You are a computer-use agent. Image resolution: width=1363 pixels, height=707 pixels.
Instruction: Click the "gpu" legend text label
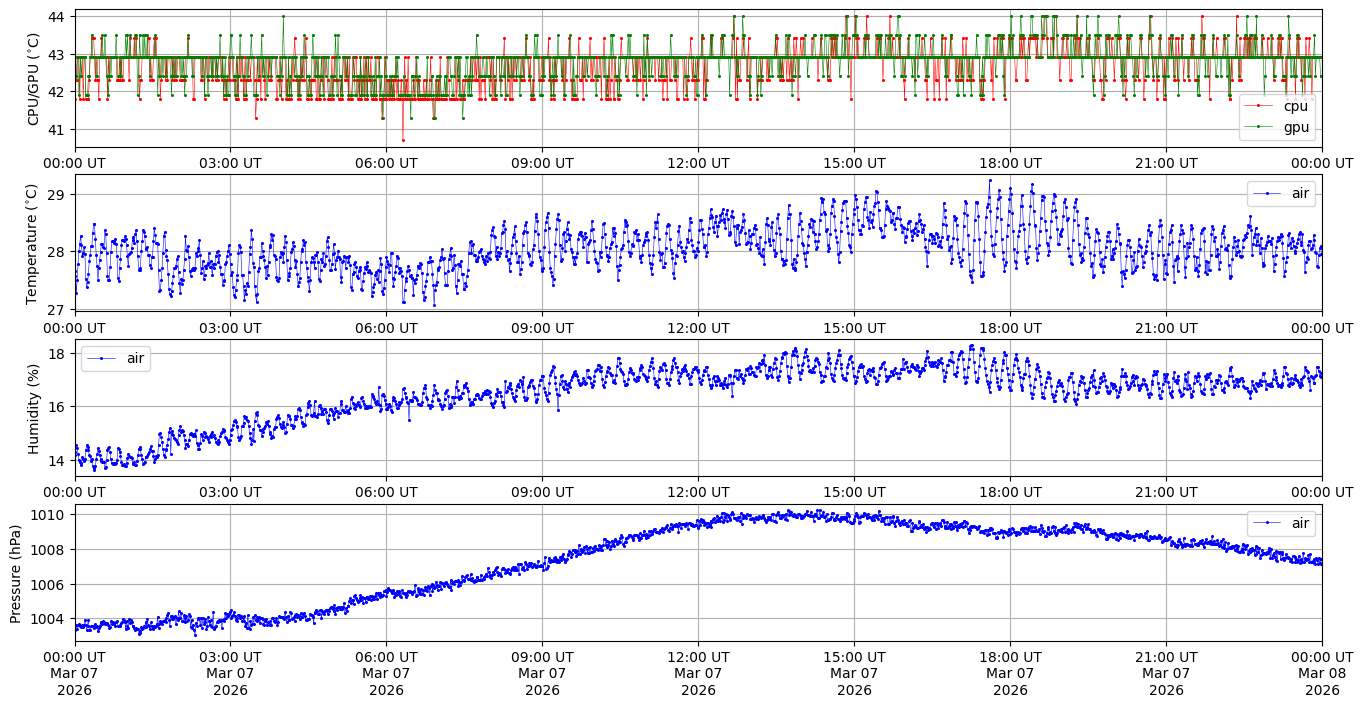(1295, 127)
